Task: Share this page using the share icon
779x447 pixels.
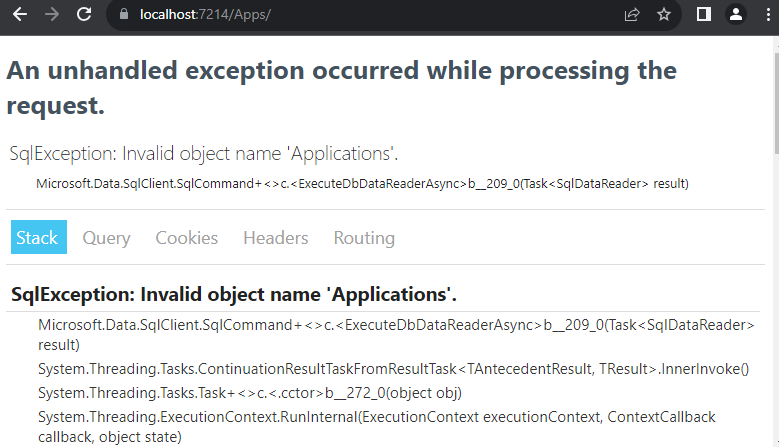Action: 632,15
